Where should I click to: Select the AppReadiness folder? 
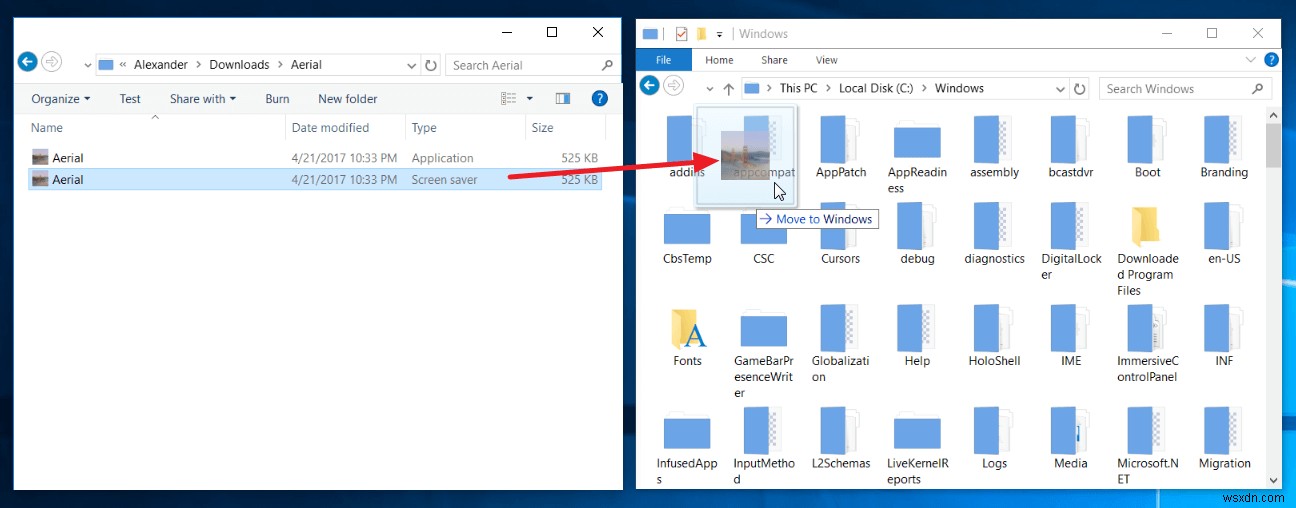click(917, 156)
